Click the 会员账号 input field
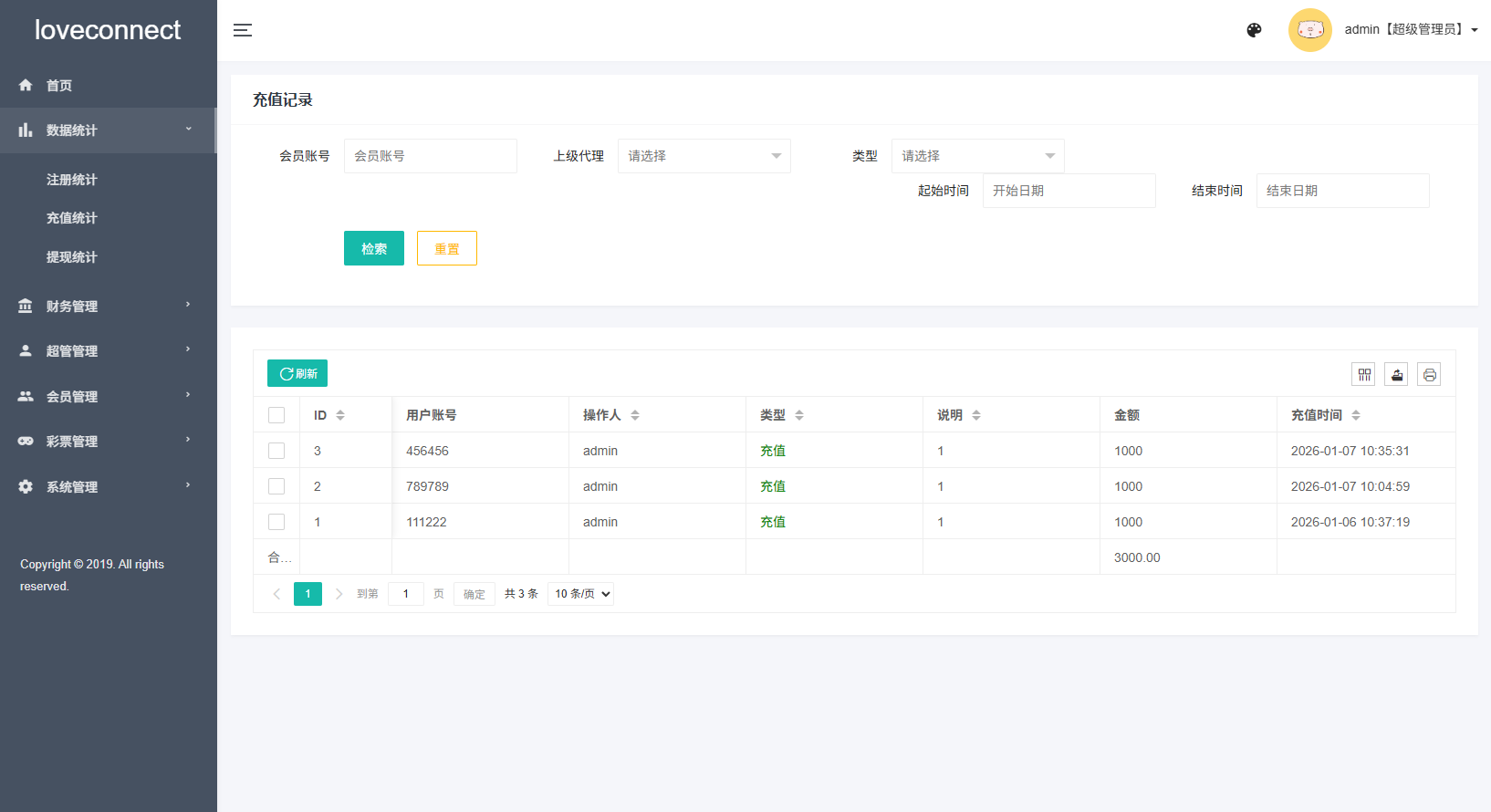 tap(430, 156)
